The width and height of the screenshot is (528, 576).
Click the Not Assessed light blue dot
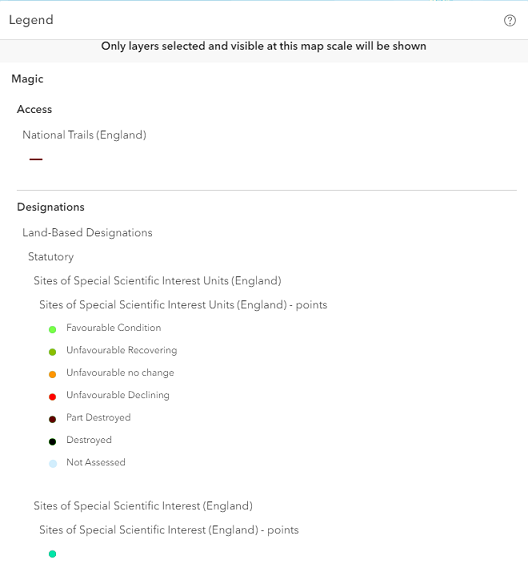(53, 464)
